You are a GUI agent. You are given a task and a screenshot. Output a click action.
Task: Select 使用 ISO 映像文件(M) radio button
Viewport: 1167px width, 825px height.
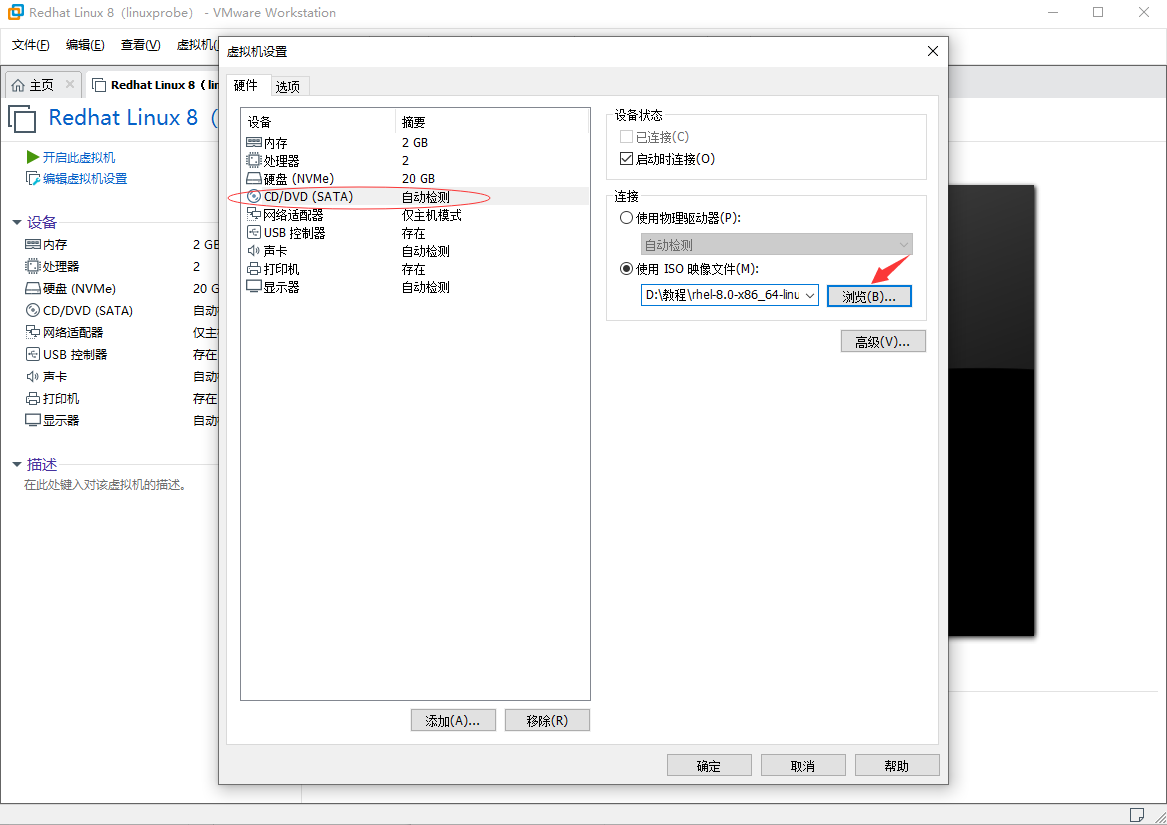coord(626,269)
